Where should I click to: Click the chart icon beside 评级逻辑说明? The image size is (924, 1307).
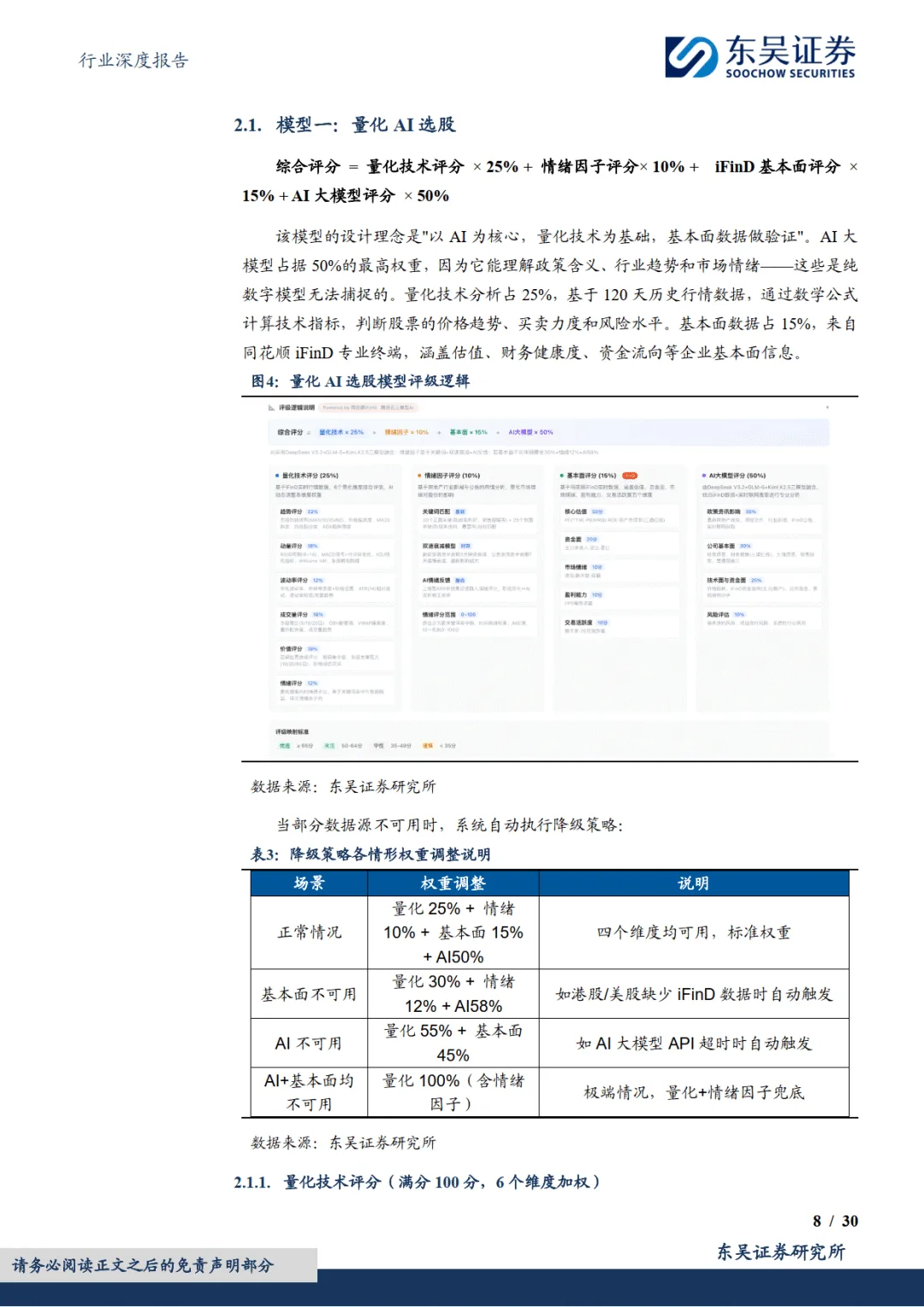[x=272, y=408]
